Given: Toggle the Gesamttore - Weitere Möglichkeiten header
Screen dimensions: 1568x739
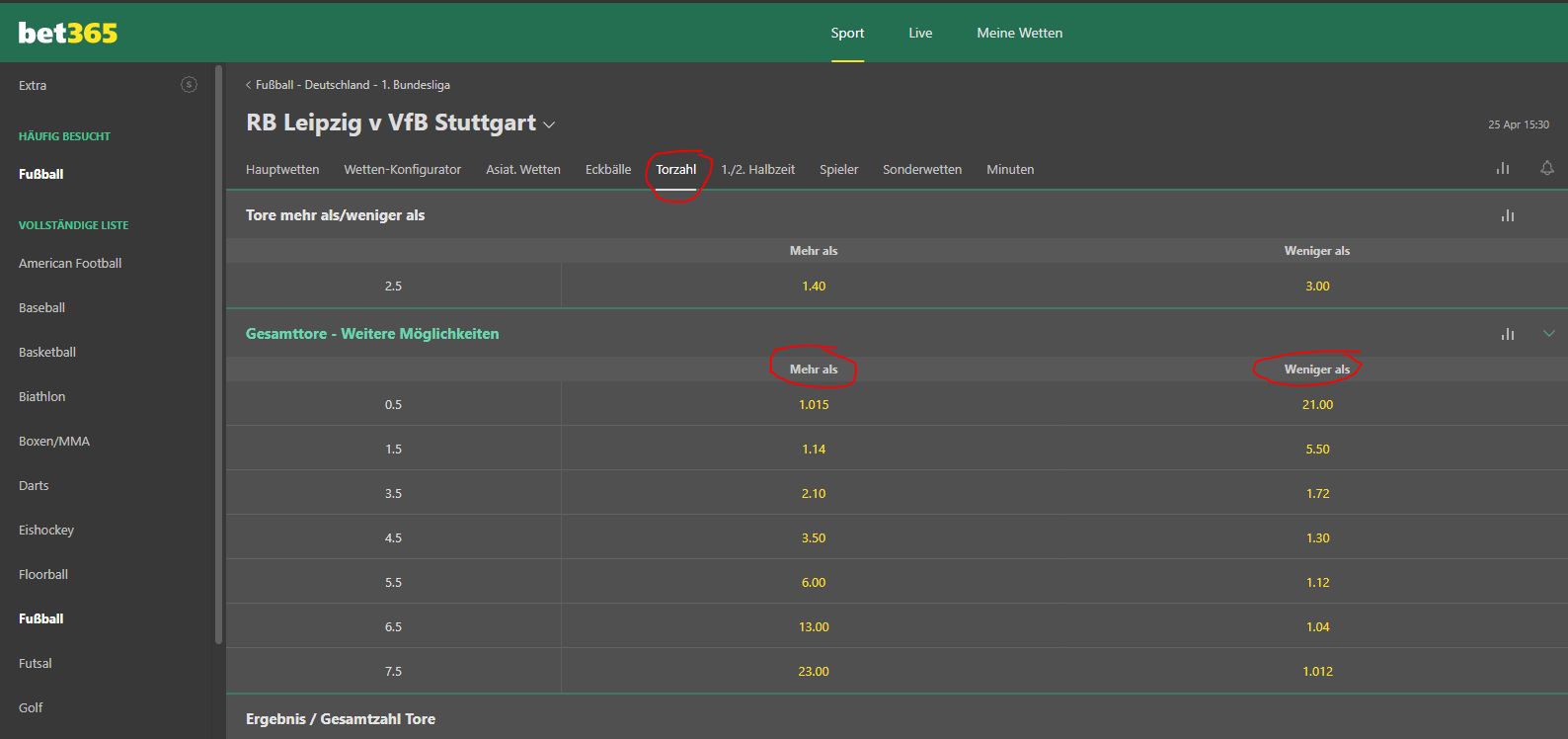Looking at the screenshot, I should point(897,333).
